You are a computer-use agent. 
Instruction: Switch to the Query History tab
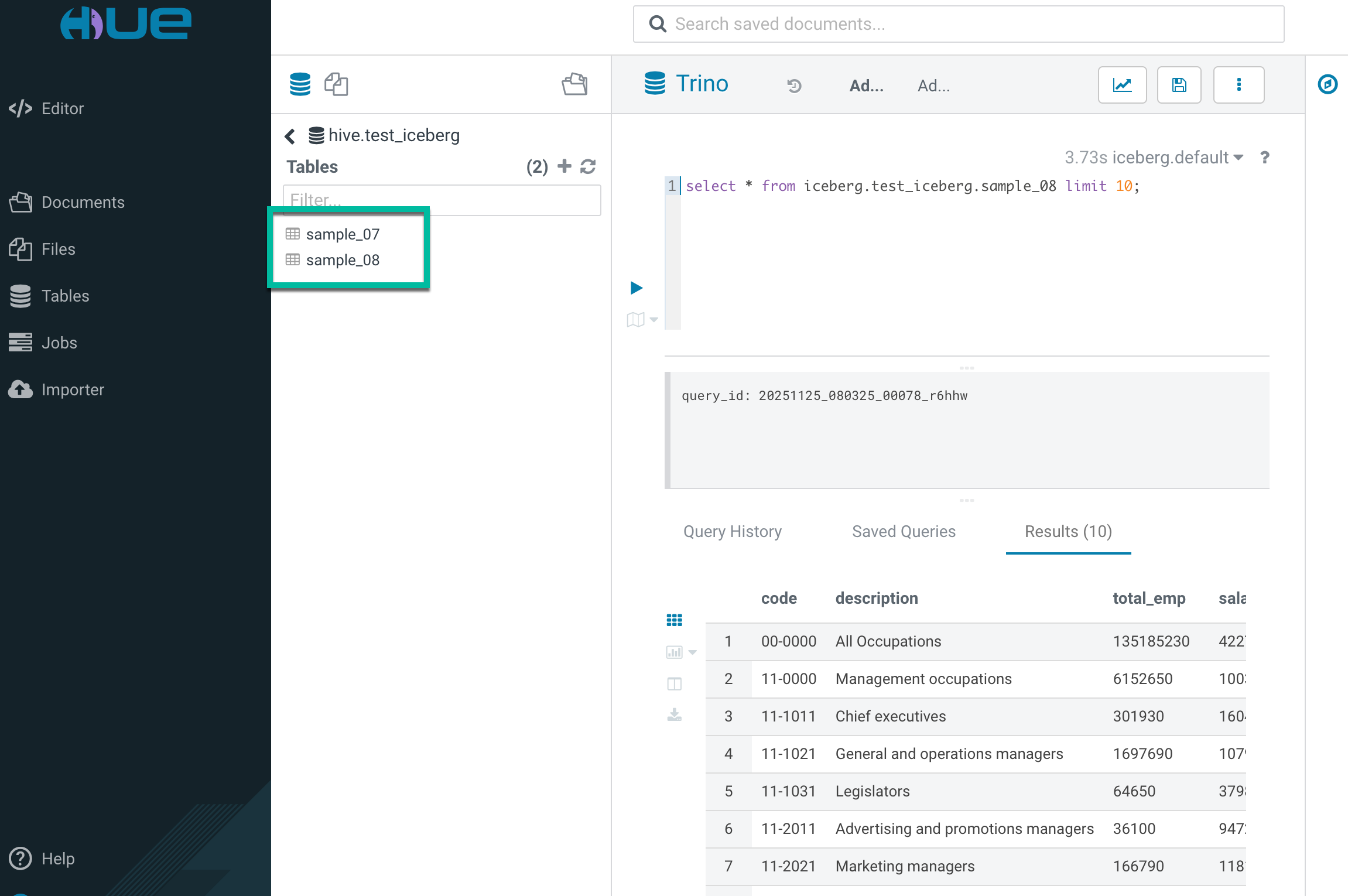click(732, 531)
